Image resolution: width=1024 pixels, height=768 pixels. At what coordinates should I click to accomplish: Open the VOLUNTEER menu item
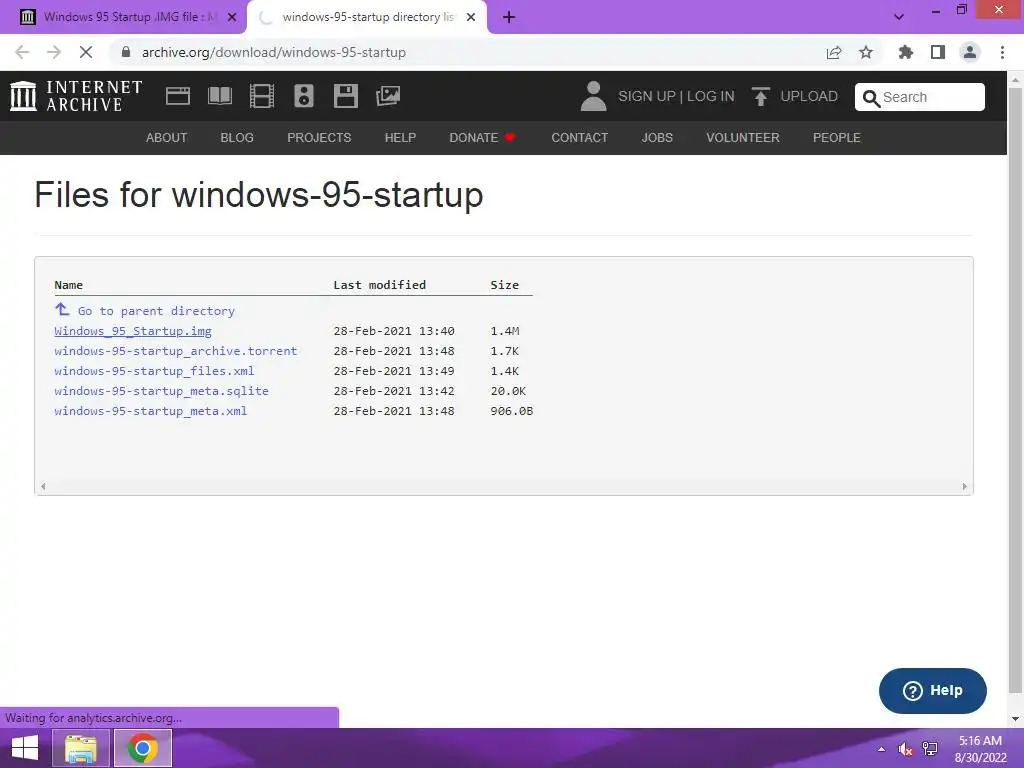(x=743, y=138)
